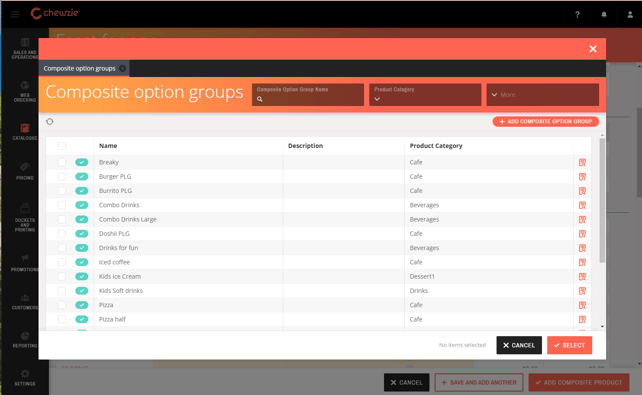Image resolution: width=642 pixels, height=395 pixels.
Task: Focus the Composite Option Group Name search field
Action: coord(308,95)
